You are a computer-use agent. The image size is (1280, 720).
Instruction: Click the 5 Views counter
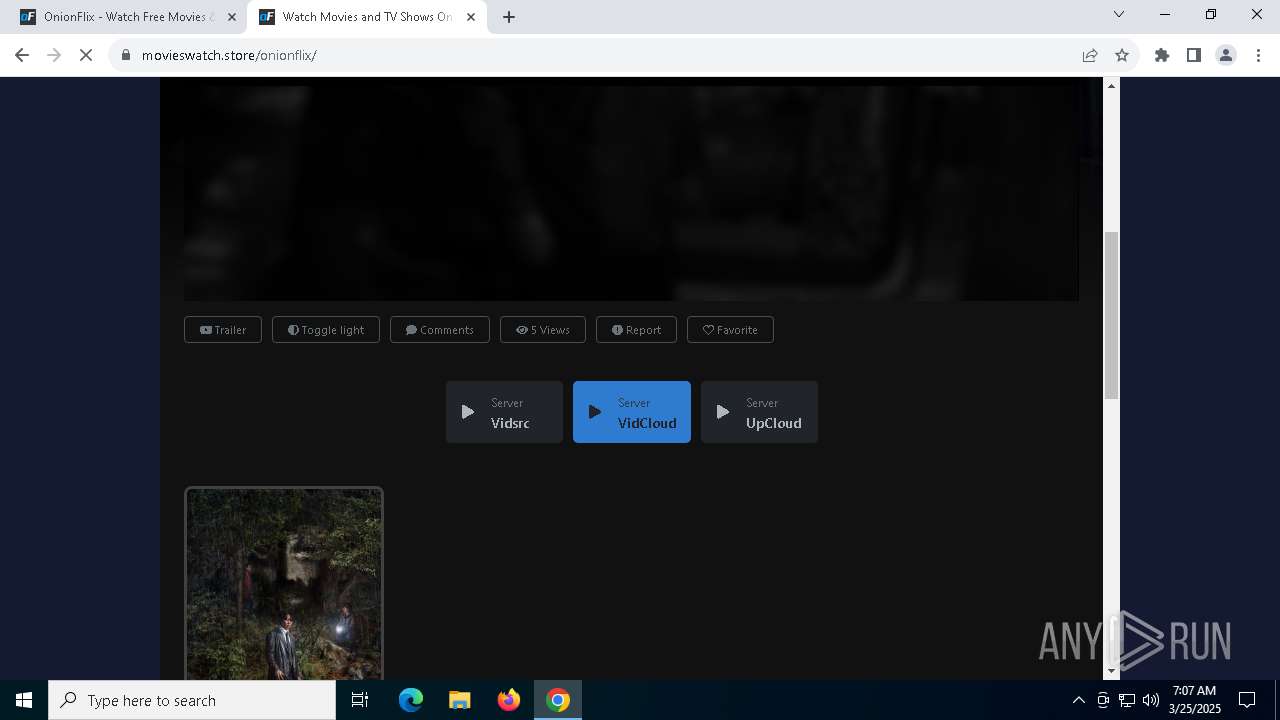click(543, 330)
